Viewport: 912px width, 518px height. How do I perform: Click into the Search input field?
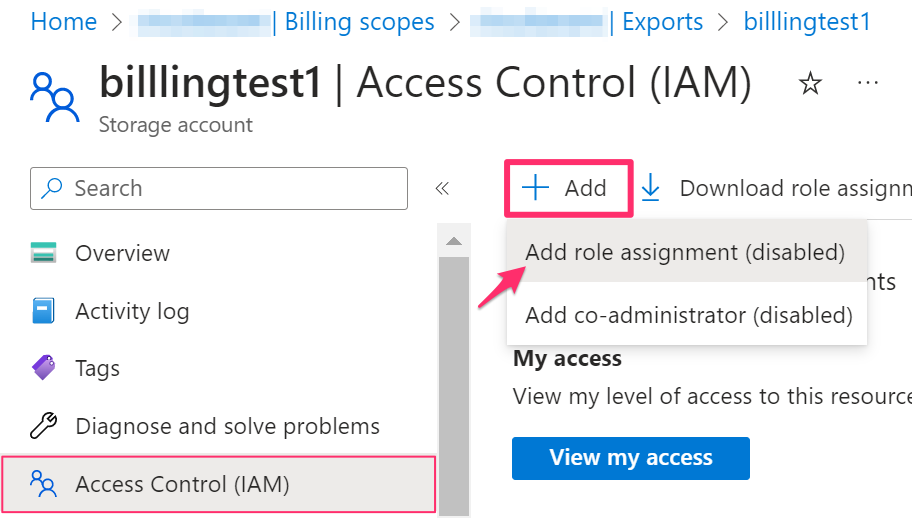pos(230,188)
